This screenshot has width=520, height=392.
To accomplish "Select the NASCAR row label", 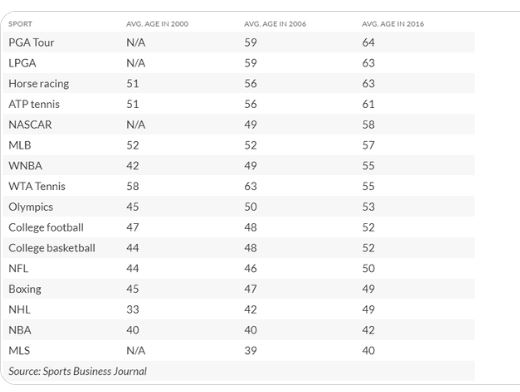I will (x=30, y=125).
